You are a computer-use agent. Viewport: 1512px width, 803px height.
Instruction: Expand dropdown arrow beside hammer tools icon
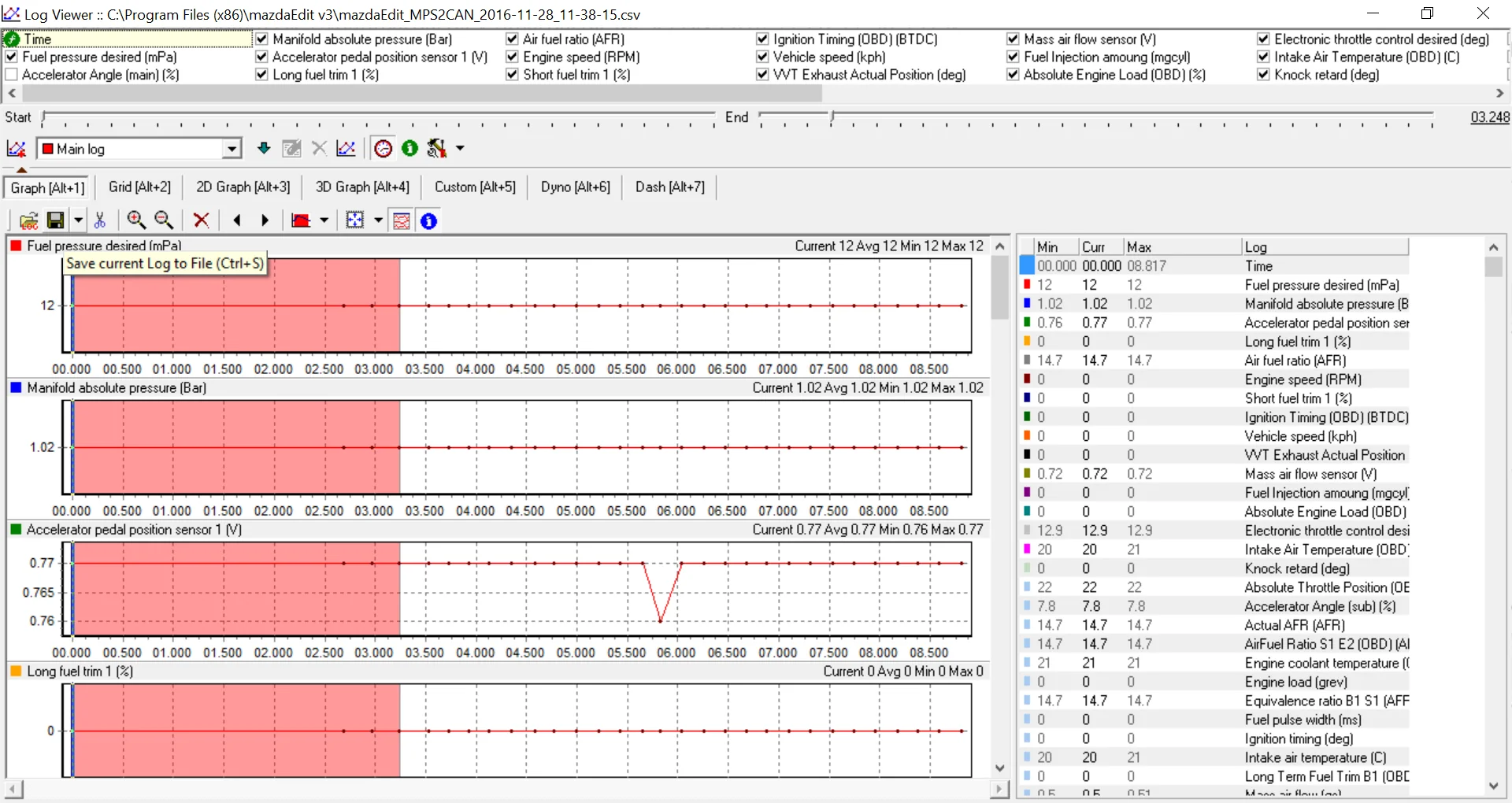tap(460, 148)
